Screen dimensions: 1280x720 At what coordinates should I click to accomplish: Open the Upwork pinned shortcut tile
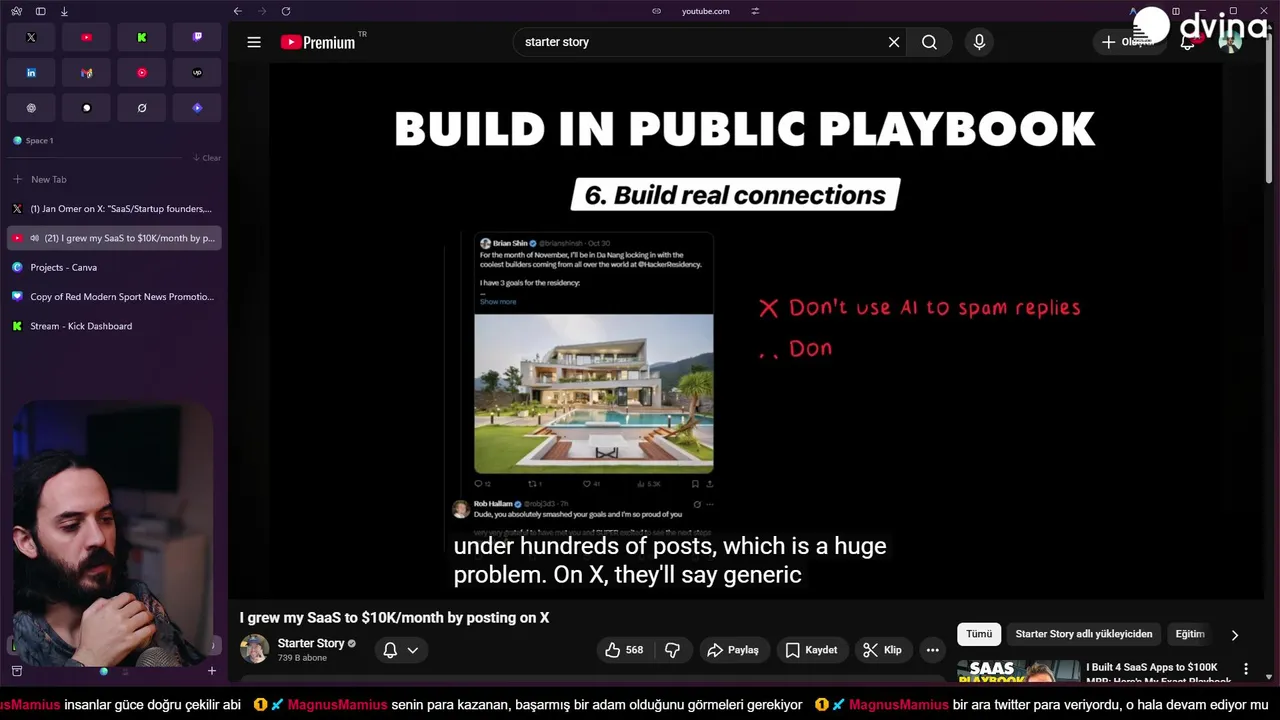point(197,73)
